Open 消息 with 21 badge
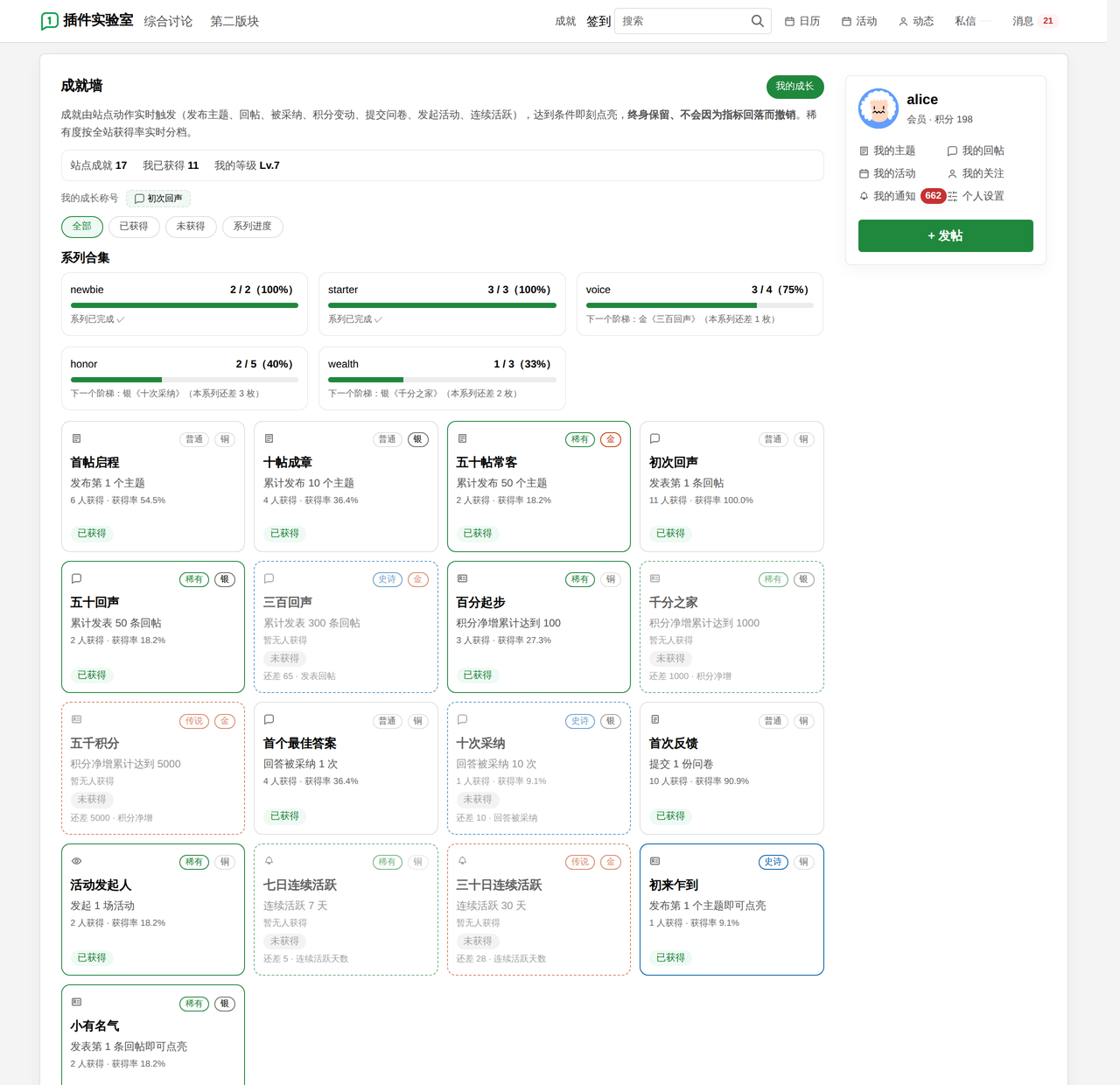The image size is (1120, 1085). [x=1035, y=21]
